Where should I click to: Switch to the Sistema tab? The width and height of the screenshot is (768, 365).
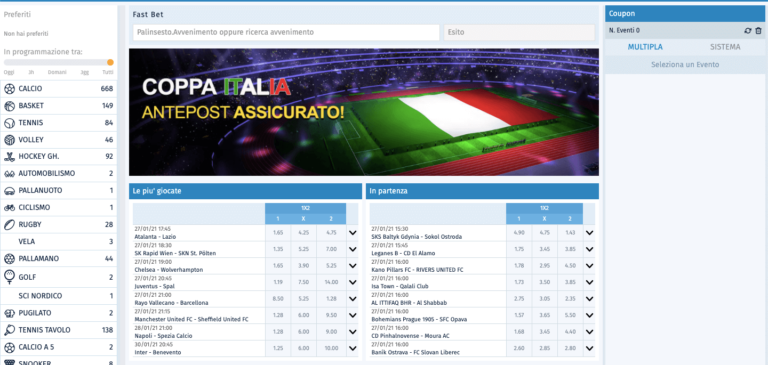click(x=725, y=47)
